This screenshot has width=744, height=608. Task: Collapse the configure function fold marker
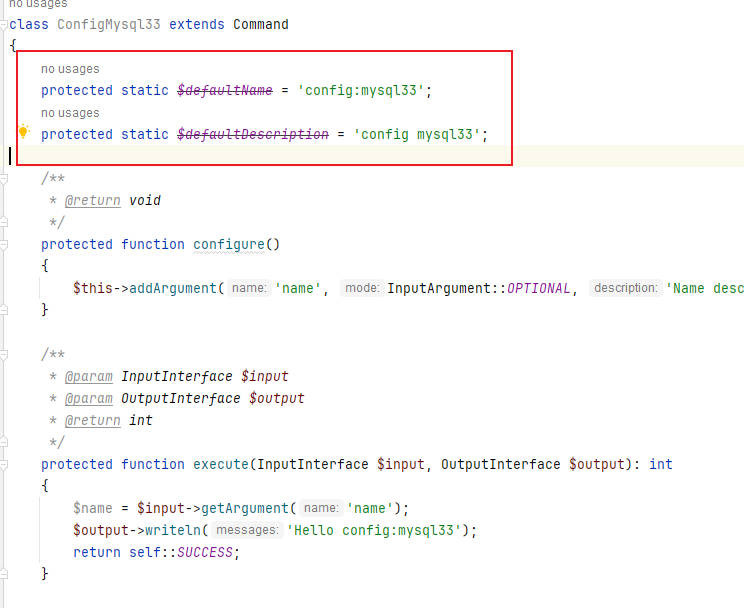(x=4, y=245)
